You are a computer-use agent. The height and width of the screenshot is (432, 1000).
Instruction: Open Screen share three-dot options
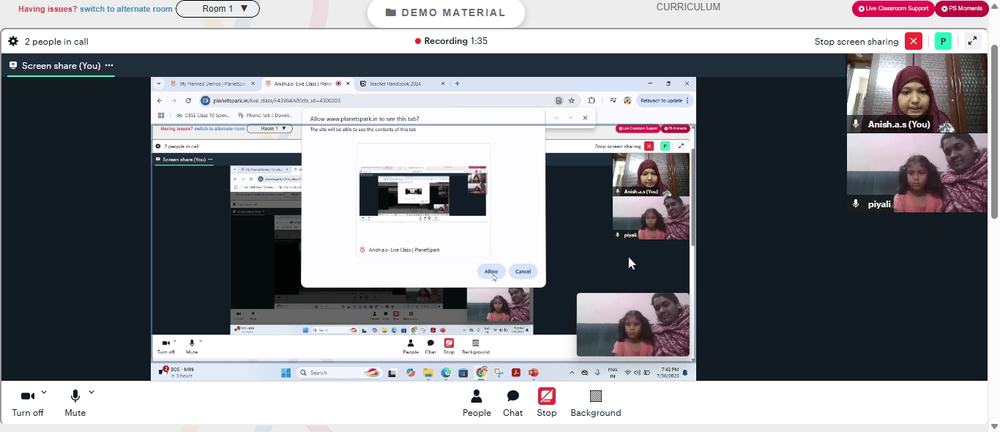click(x=109, y=65)
